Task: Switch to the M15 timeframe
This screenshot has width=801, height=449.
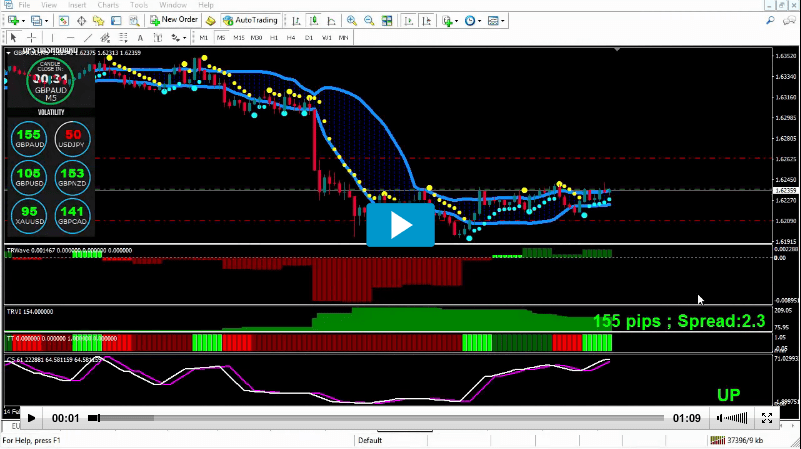Action: pos(239,38)
